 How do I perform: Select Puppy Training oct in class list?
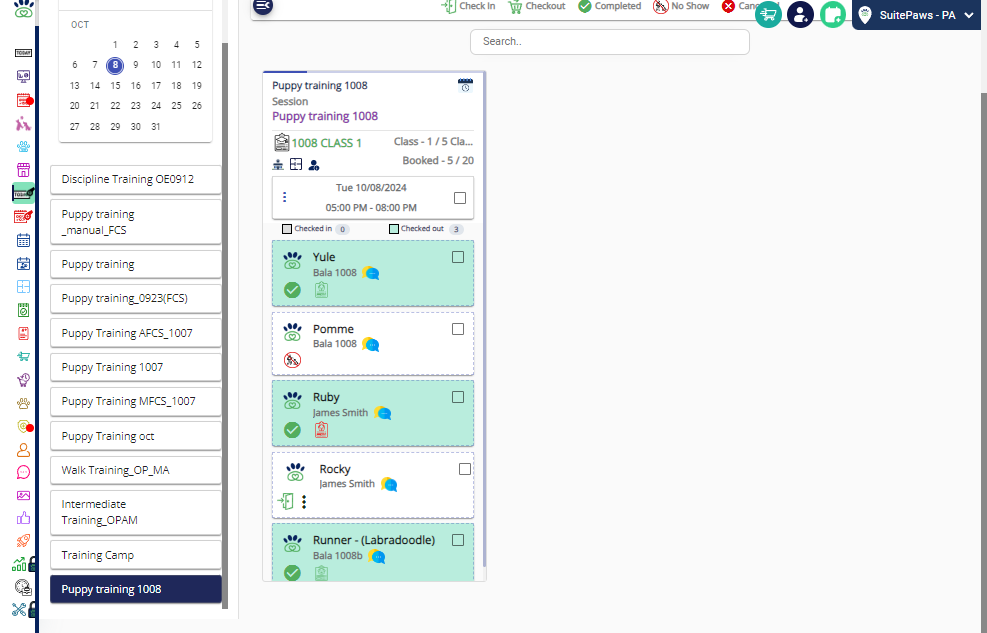click(136, 436)
